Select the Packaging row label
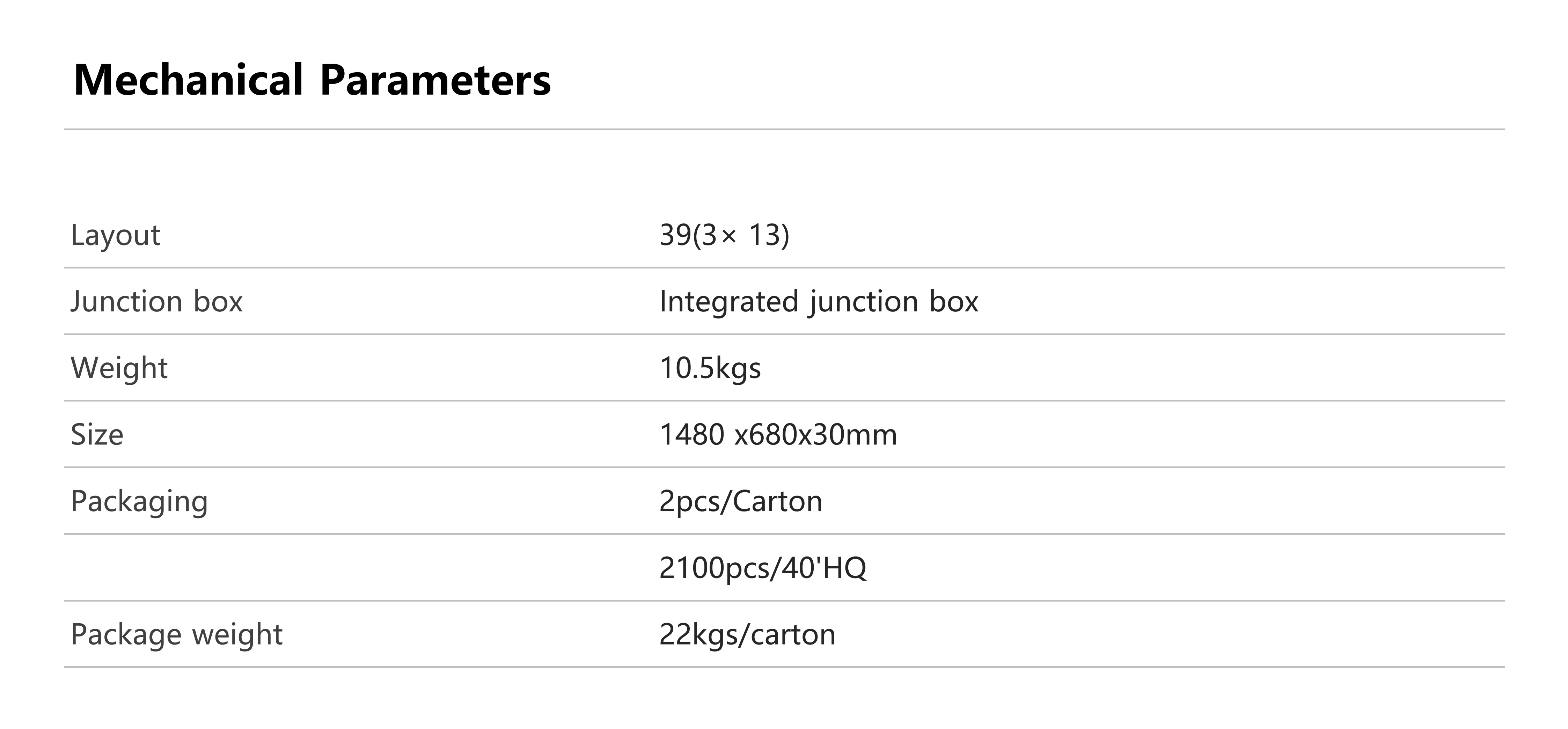Viewport: 1568px width, 729px height. (x=139, y=502)
